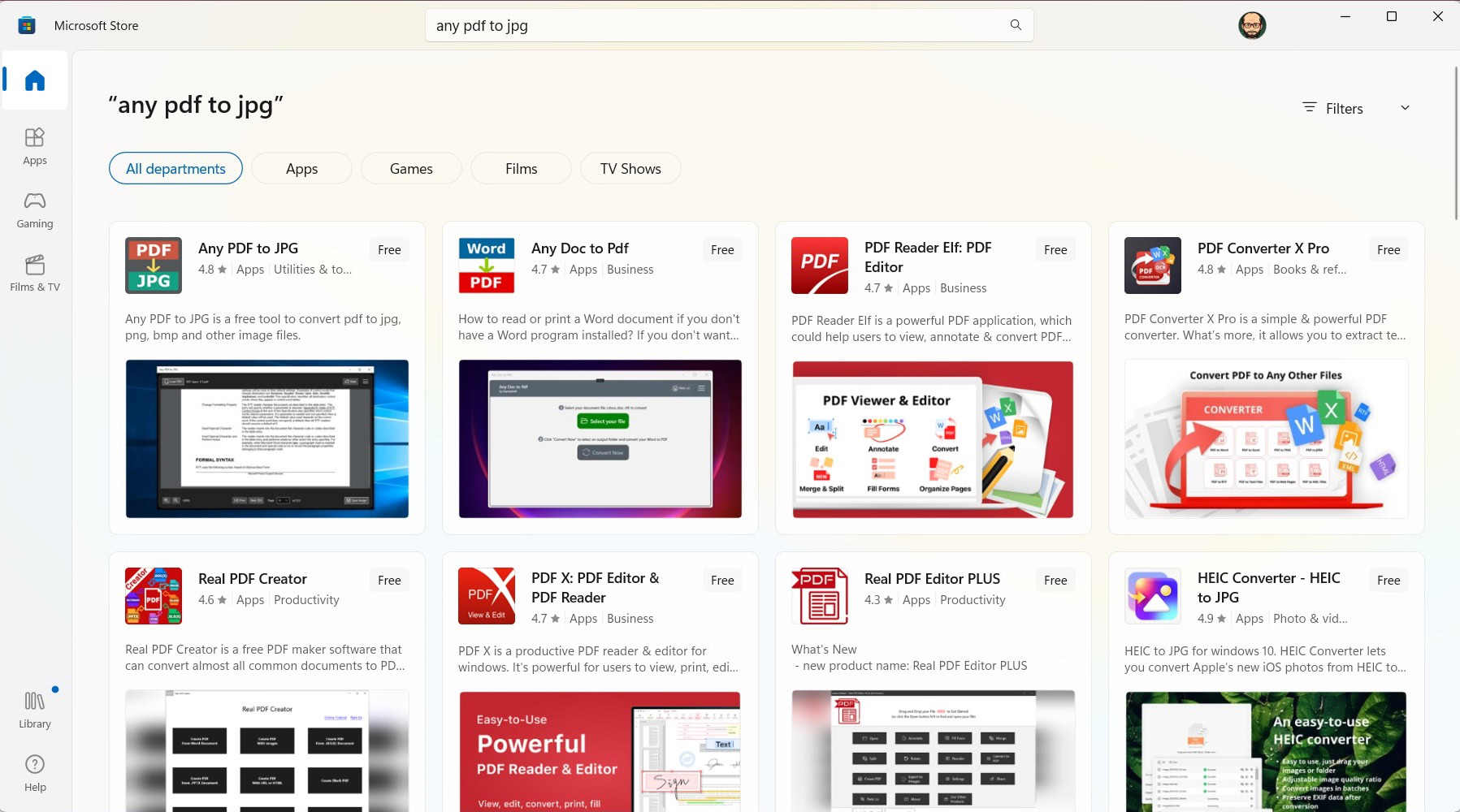1460x812 pixels.
Task: Click the PDF Converter X Pro app icon
Action: [1153, 266]
